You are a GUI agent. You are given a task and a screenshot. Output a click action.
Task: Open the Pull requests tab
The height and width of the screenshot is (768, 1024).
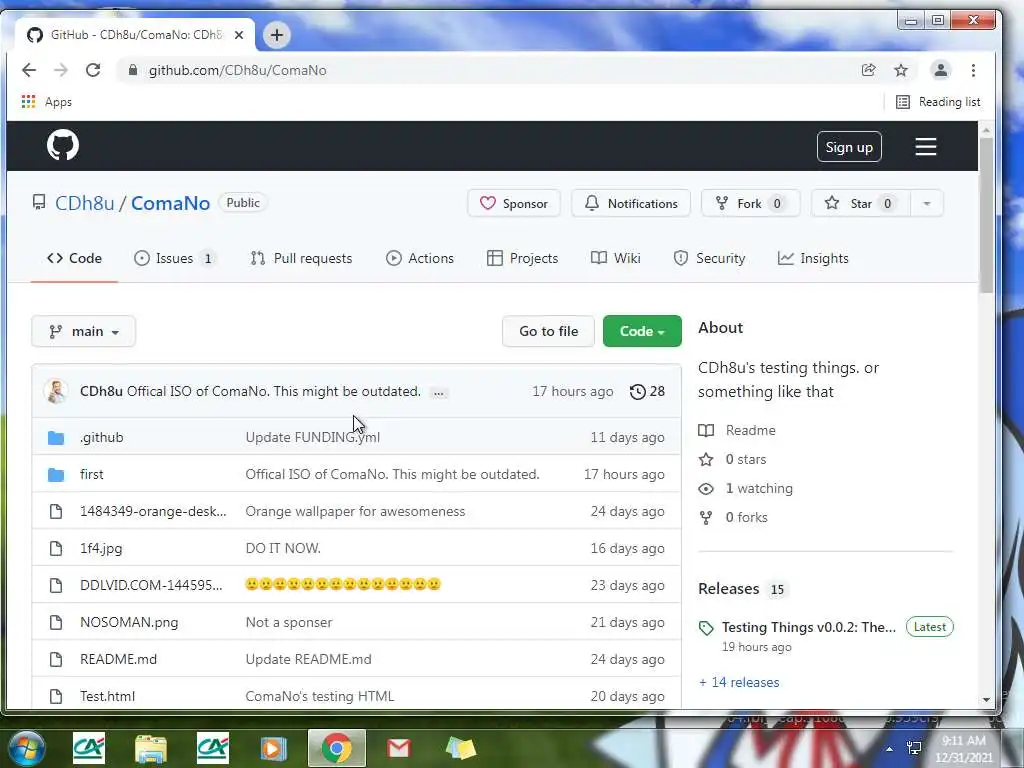(x=301, y=258)
